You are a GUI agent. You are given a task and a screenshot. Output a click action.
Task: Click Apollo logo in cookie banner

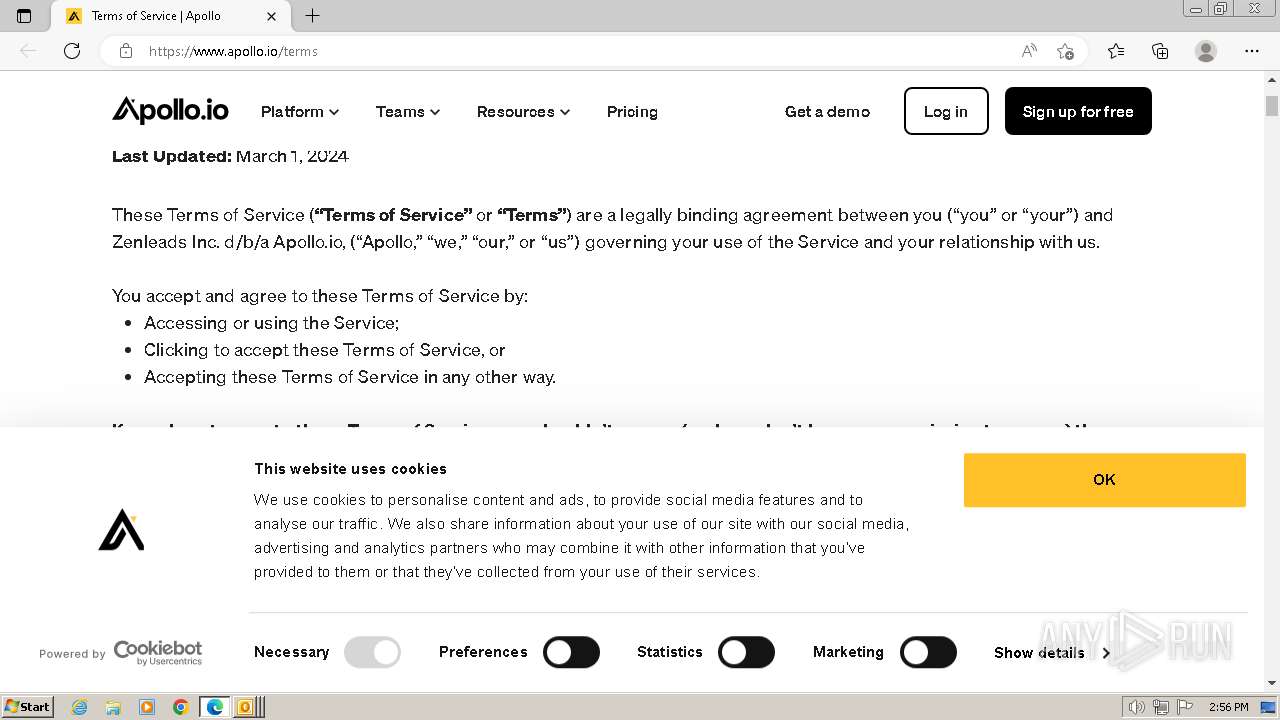pyautogui.click(x=121, y=530)
